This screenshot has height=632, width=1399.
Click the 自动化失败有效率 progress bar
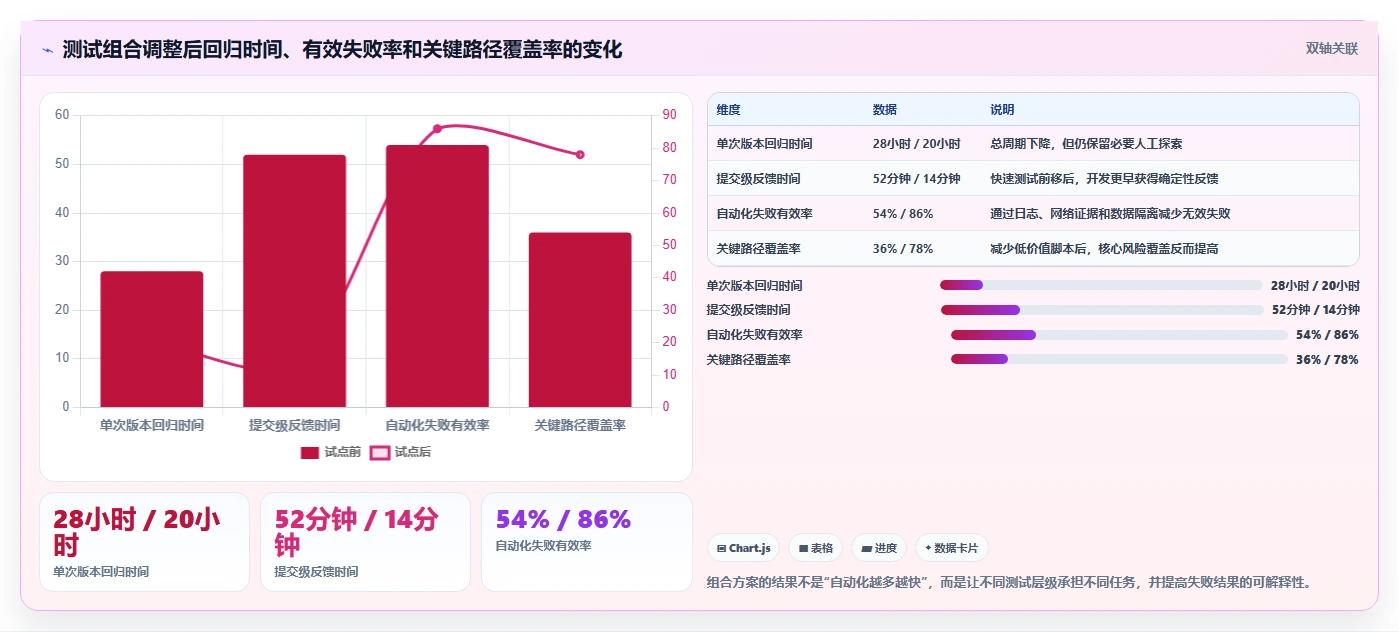pyautogui.click(x=1119, y=335)
